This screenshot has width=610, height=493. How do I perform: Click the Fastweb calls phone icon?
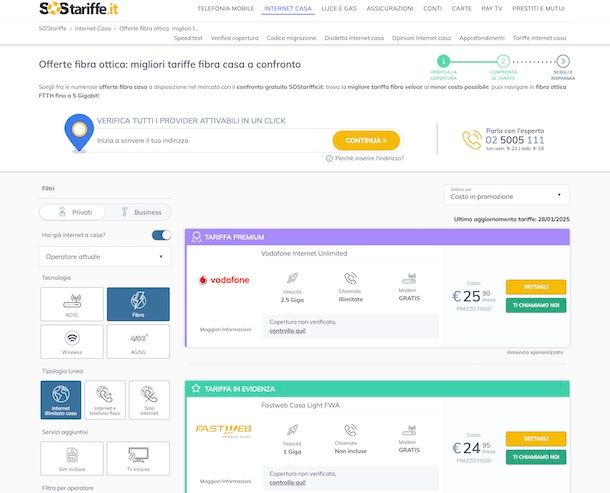coord(351,430)
